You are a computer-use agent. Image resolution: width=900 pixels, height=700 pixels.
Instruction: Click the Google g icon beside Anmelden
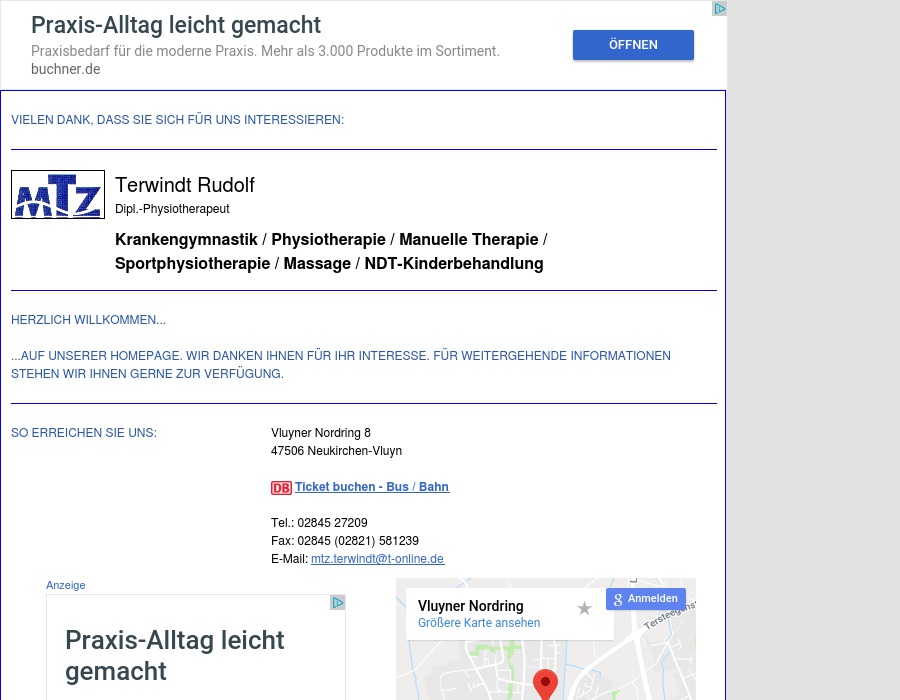click(x=618, y=599)
